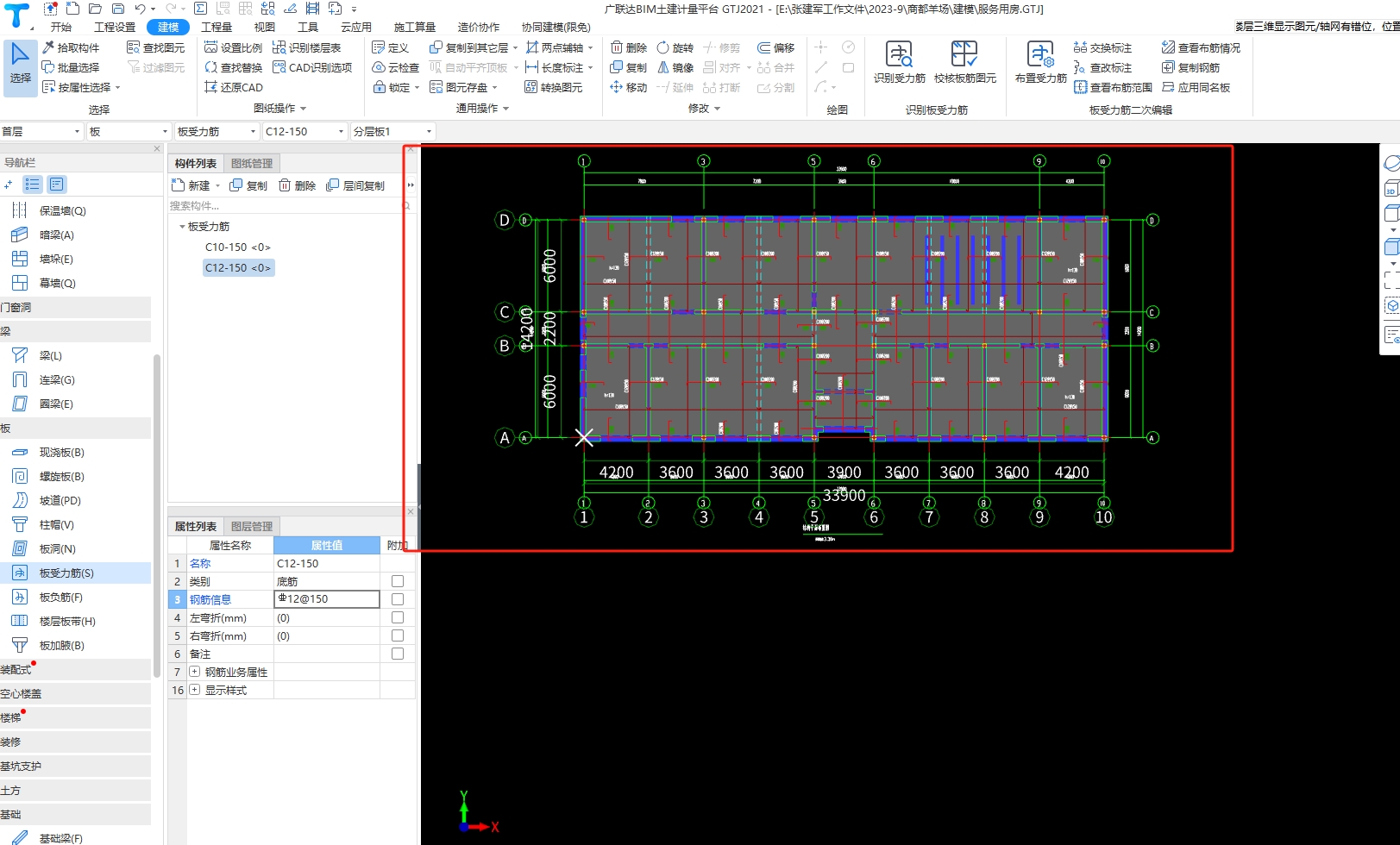Open the C12-150 component dropdown

tap(304, 131)
